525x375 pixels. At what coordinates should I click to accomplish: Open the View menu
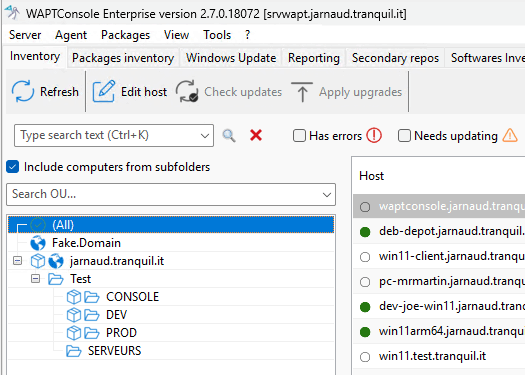coord(176,35)
